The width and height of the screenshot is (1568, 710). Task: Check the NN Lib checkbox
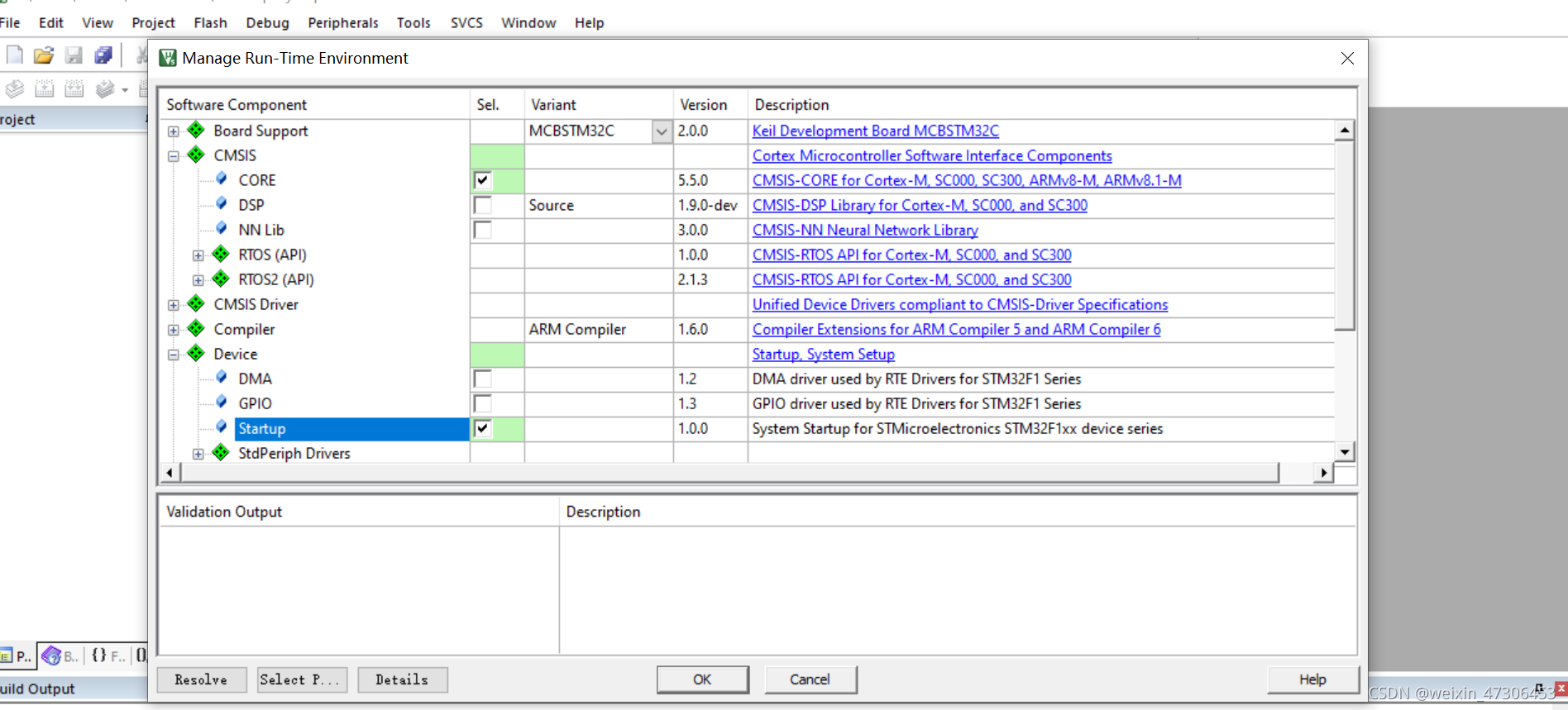482,230
